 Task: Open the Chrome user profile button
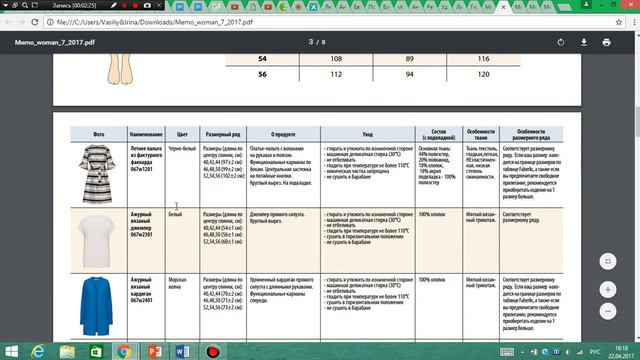pos(586,4)
